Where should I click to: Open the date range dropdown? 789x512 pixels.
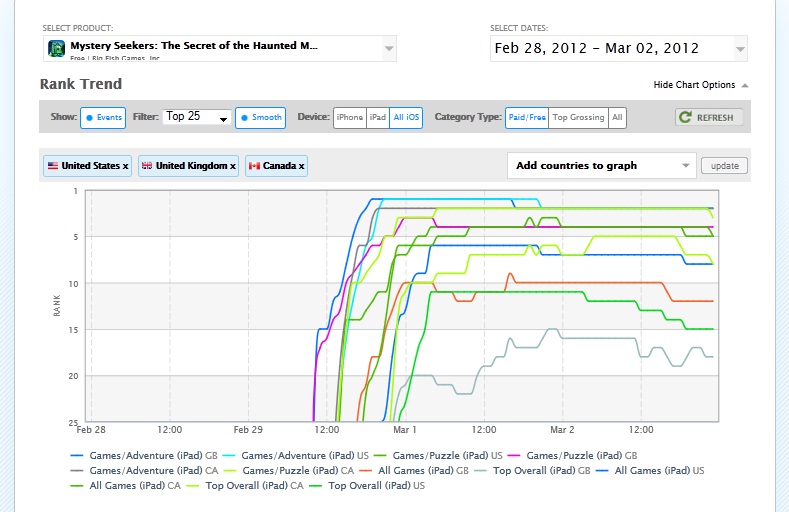(740, 48)
